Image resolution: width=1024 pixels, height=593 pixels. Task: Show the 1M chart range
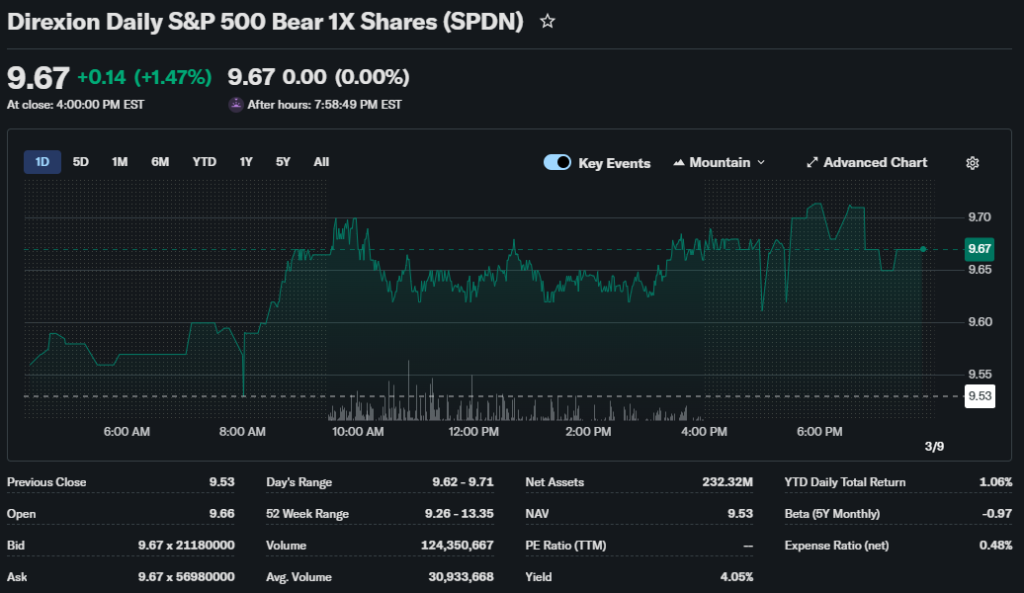coord(119,162)
